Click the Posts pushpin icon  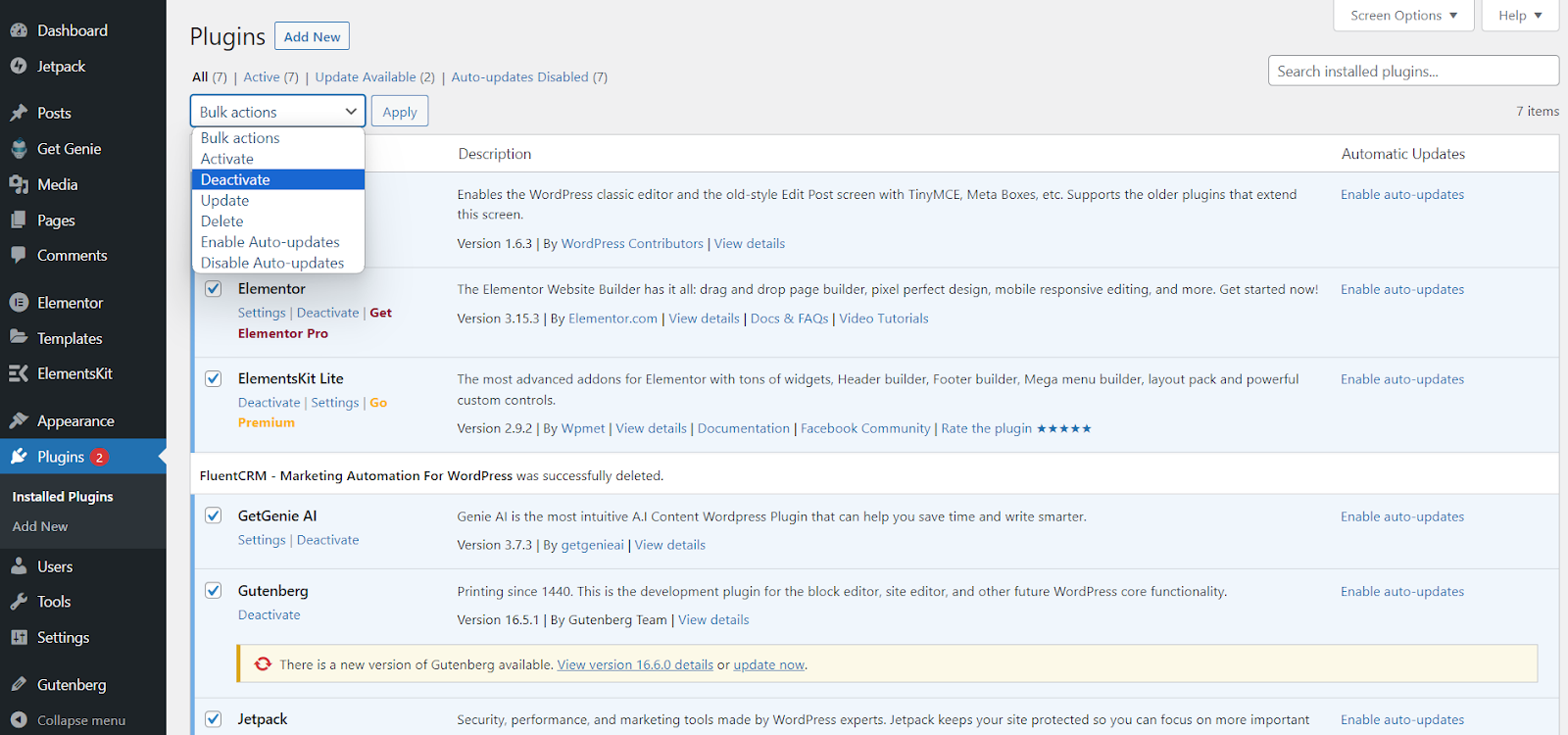[19, 113]
